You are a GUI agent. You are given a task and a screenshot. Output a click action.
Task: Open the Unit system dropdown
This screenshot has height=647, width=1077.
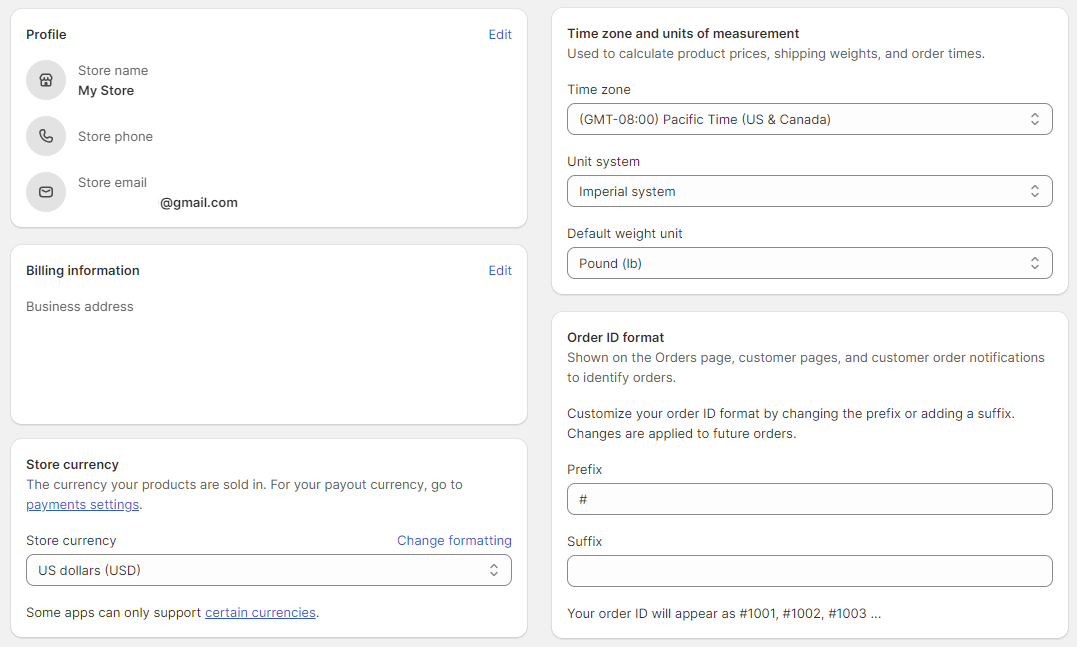point(808,191)
